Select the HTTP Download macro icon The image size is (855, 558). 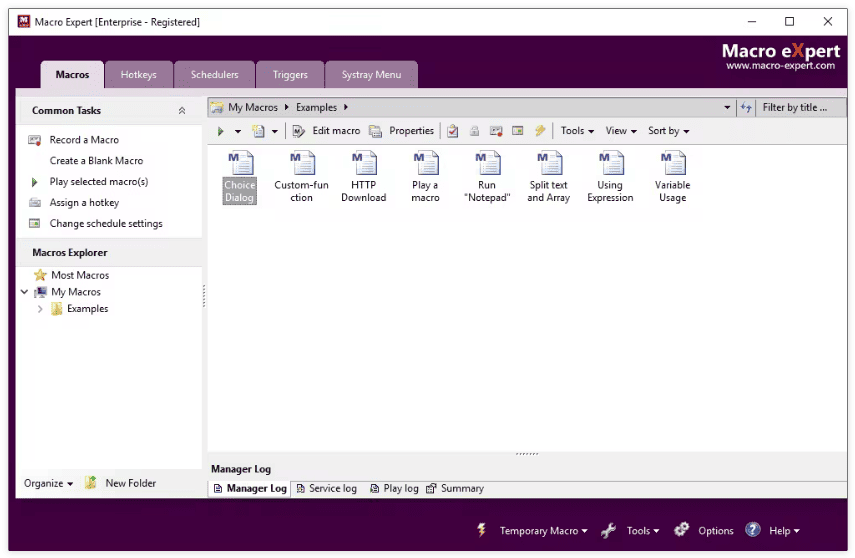point(364,177)
